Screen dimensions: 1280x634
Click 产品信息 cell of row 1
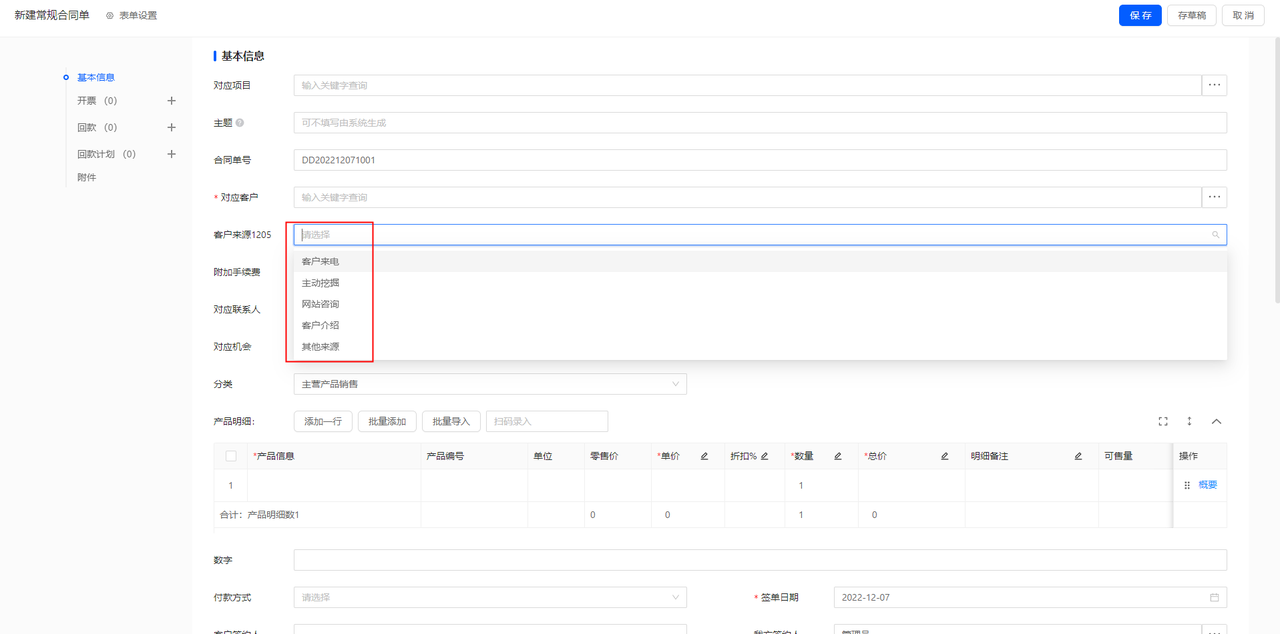click(x=334, y=485)
